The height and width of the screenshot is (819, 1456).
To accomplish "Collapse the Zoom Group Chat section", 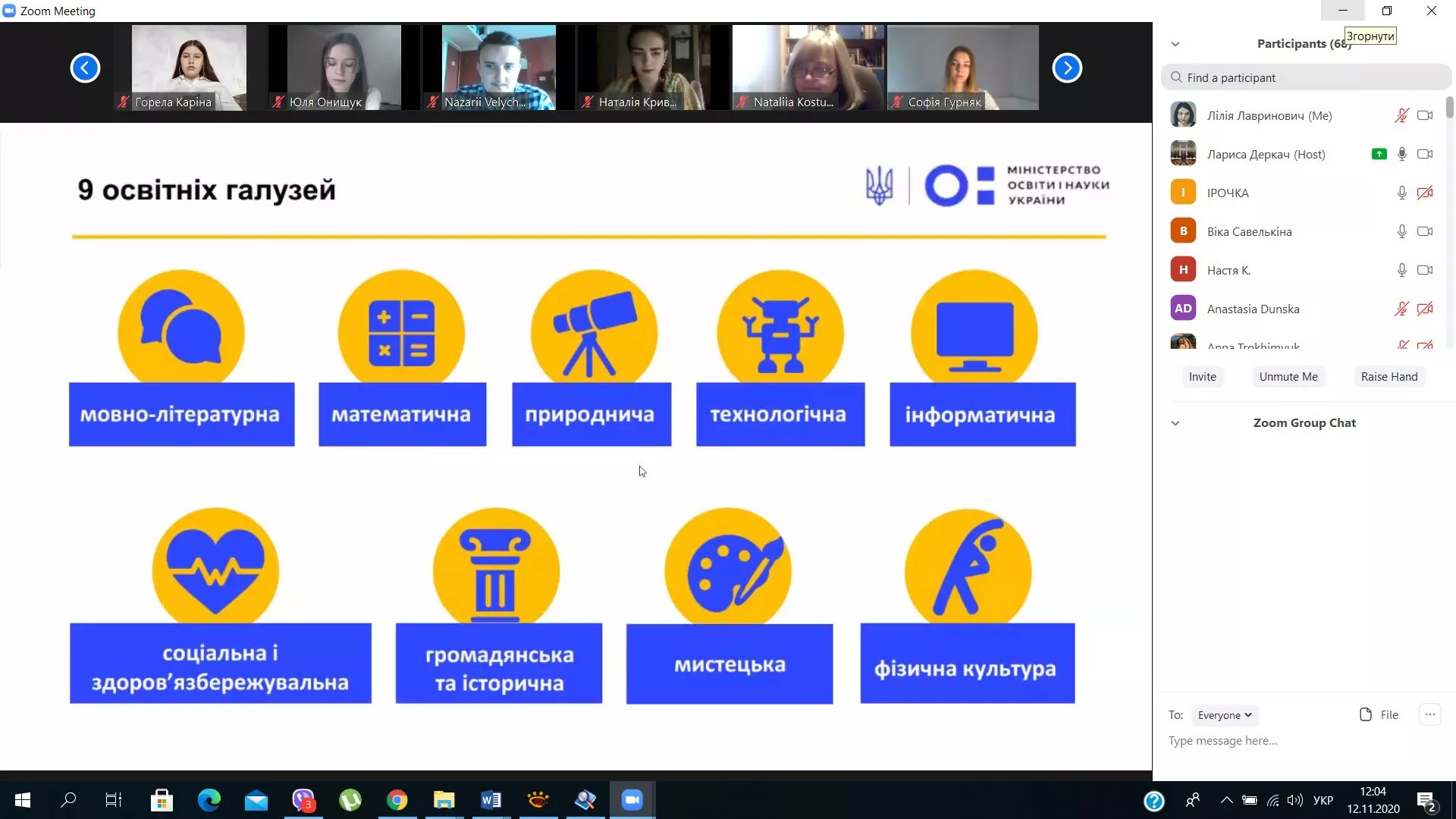I will click(x=1175, y=423).
